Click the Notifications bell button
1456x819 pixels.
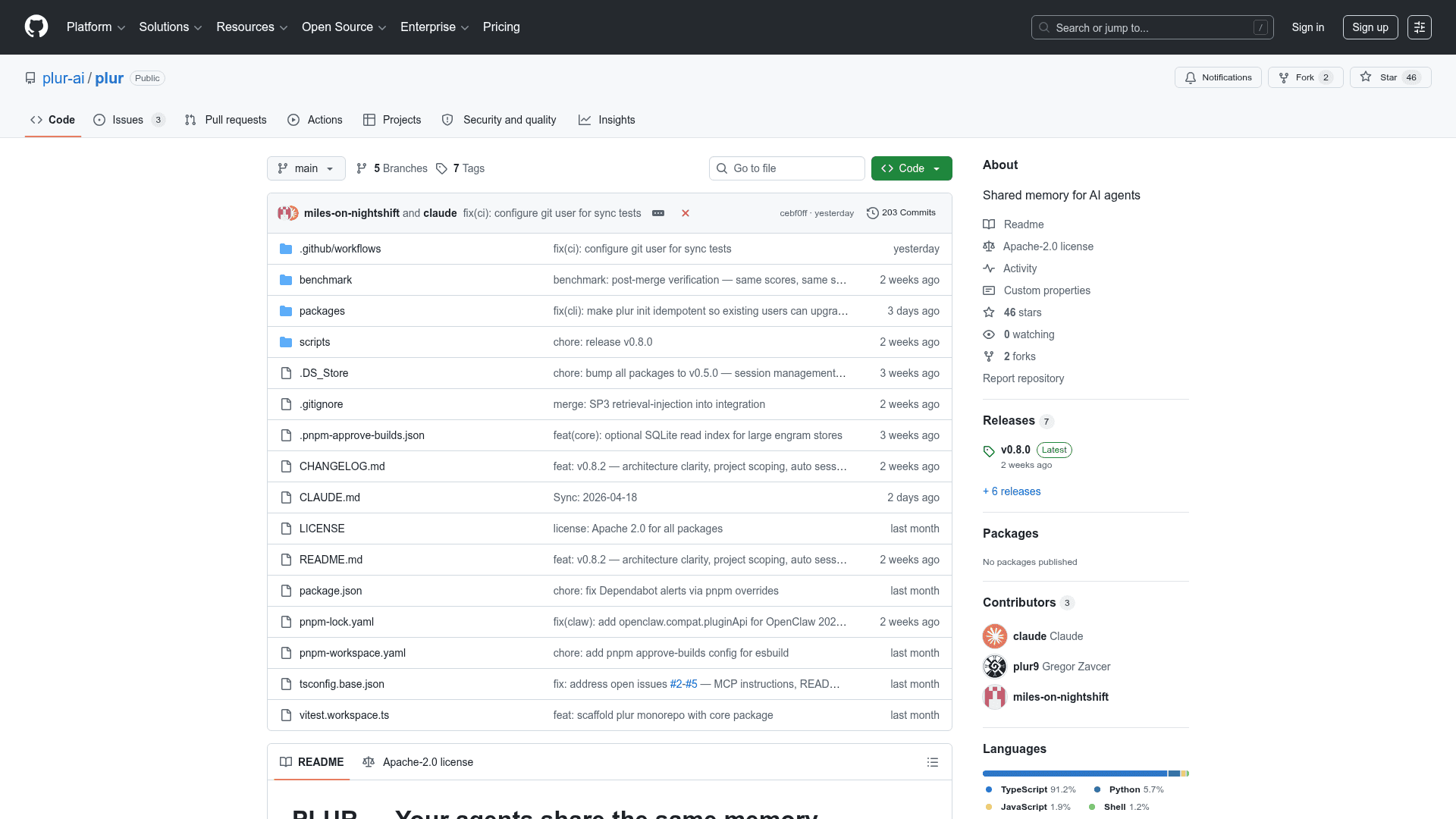[x=1218, y=77]
